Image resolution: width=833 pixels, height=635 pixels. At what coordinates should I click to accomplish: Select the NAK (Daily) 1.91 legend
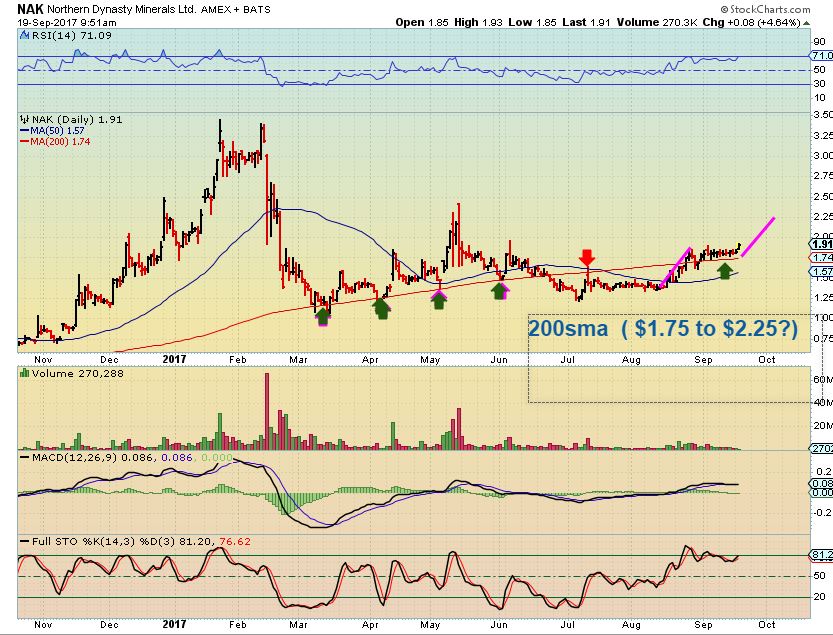pyautogui.click(x=77, y=120)
